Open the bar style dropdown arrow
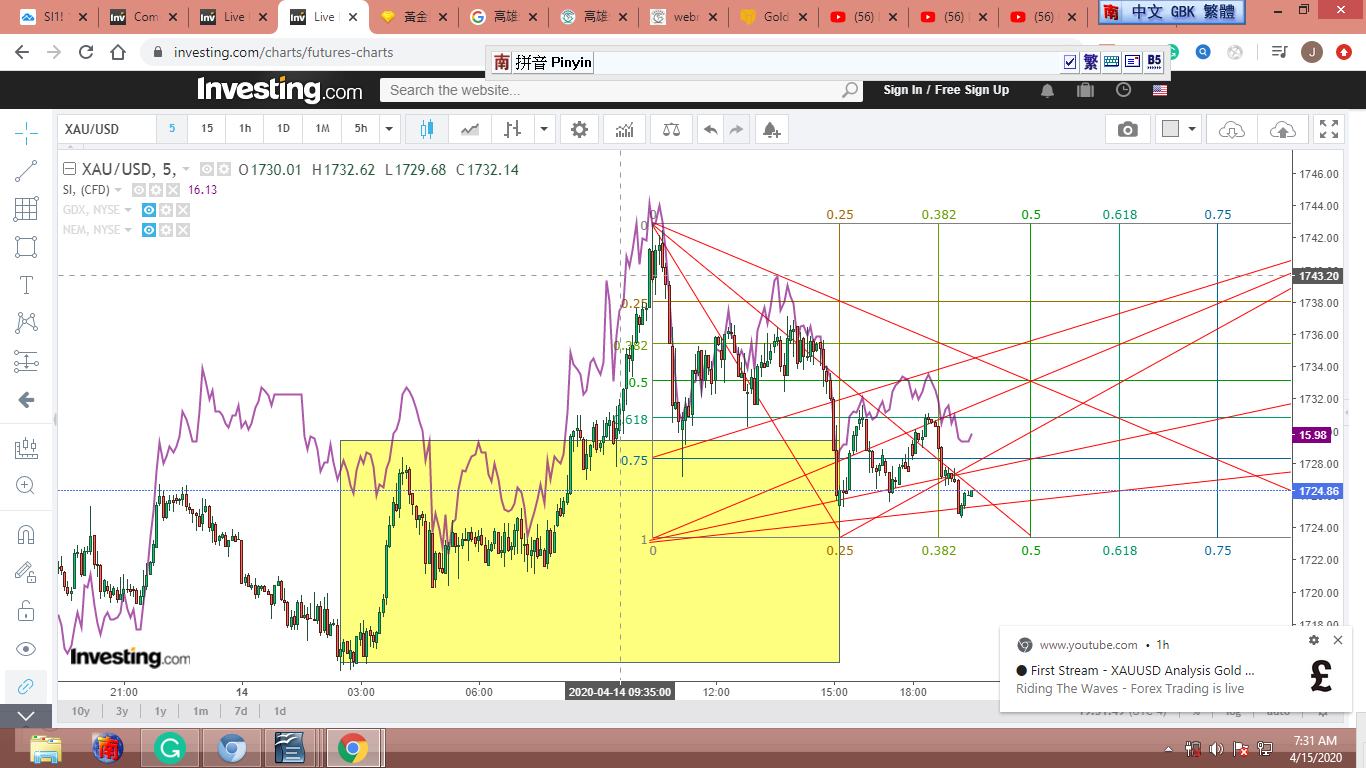 click(543, 129)
